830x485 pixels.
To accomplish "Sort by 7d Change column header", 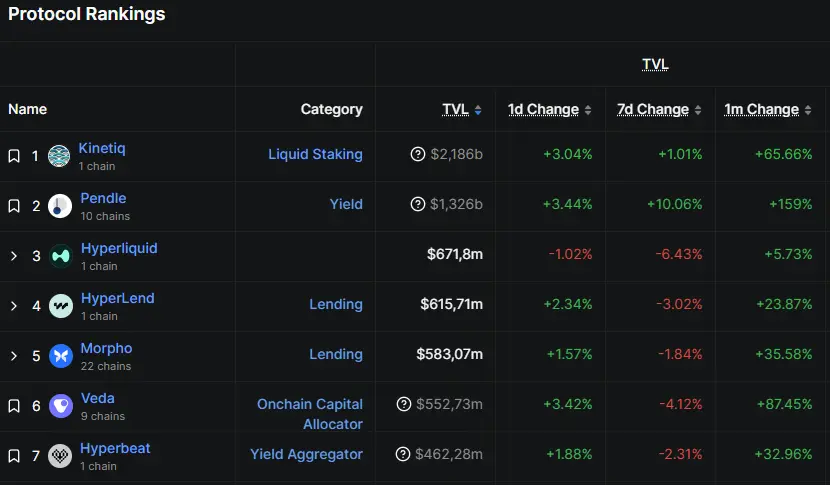I will coord(655,110).
